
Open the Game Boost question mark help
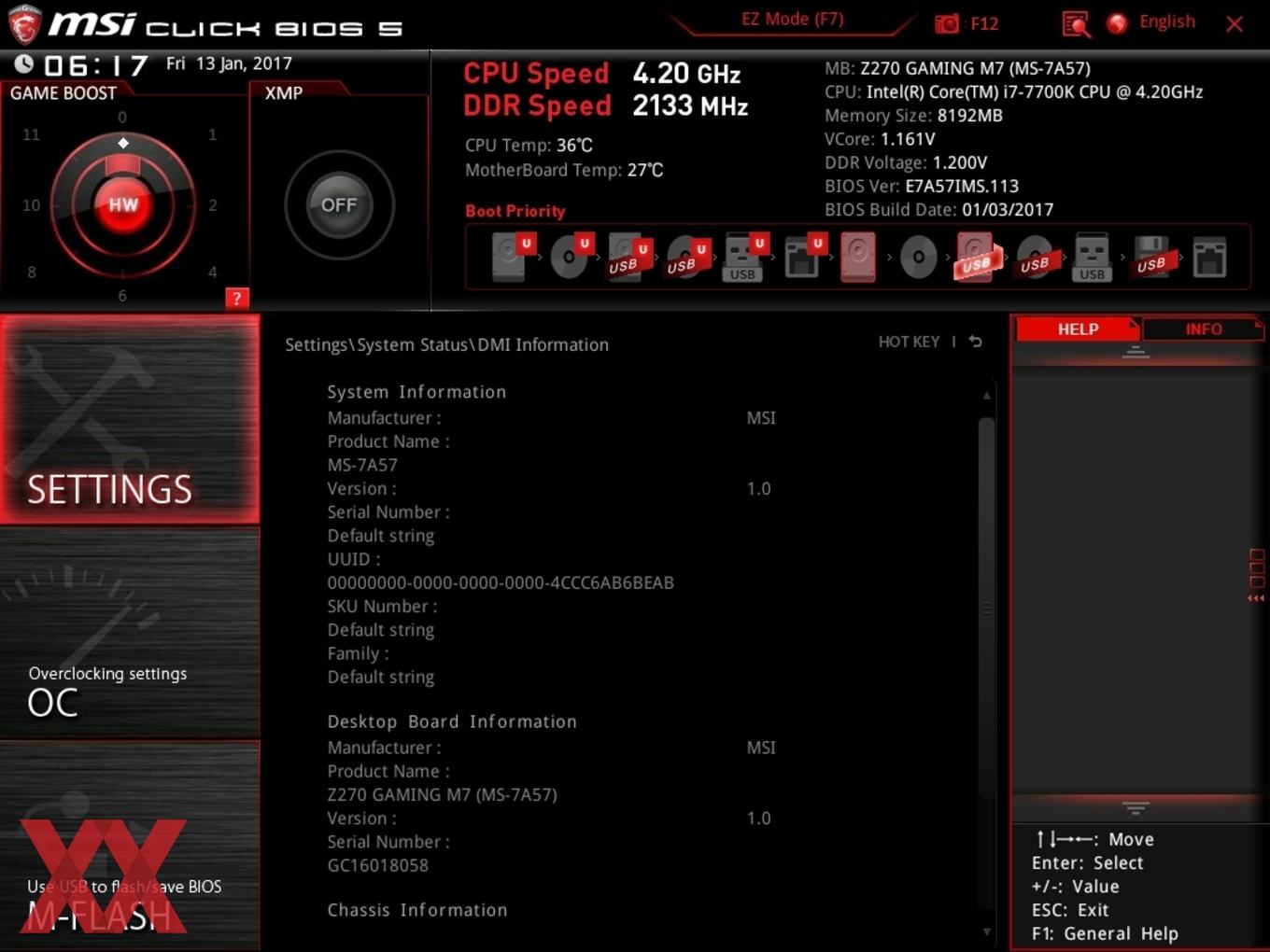237,298
